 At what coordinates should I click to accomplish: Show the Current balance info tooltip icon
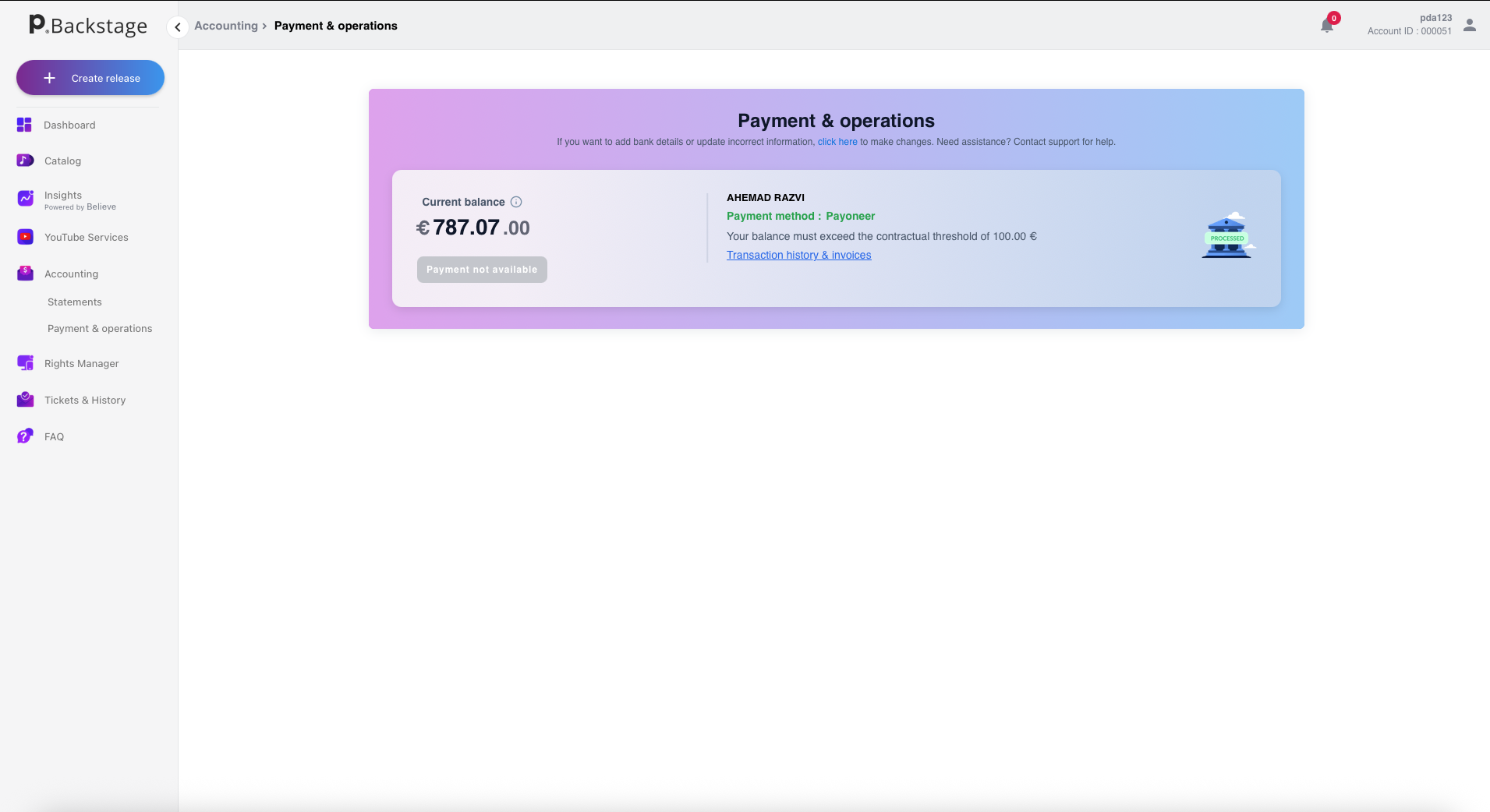[516, 202]
